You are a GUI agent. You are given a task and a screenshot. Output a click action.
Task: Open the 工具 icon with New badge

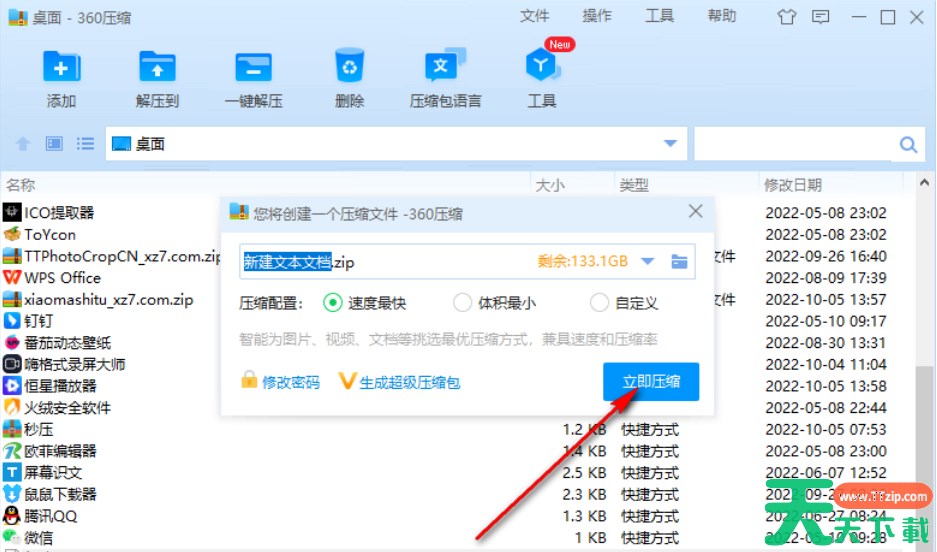pyautogui.click(x=541, y=68)
